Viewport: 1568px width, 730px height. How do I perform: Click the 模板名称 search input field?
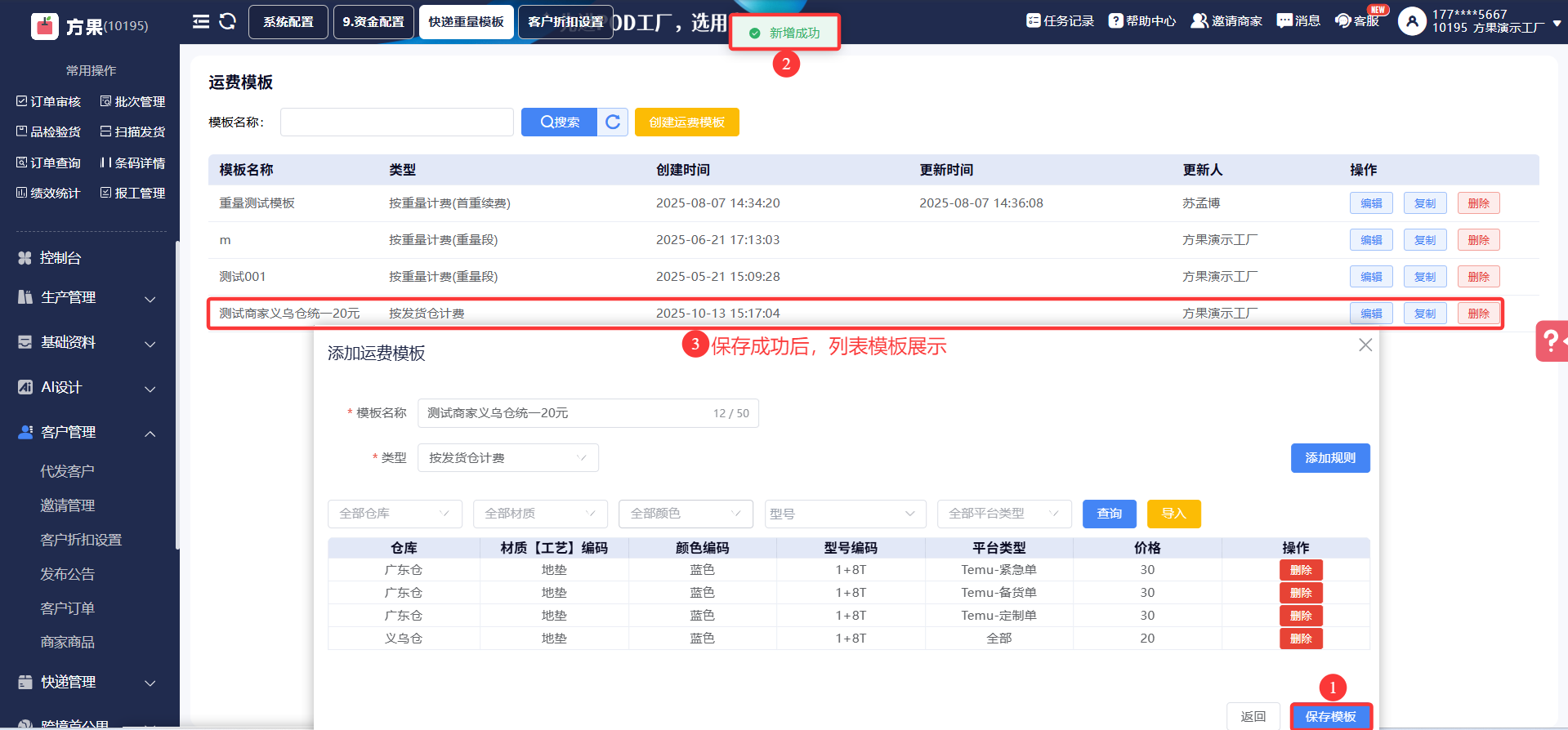[397, 122]
